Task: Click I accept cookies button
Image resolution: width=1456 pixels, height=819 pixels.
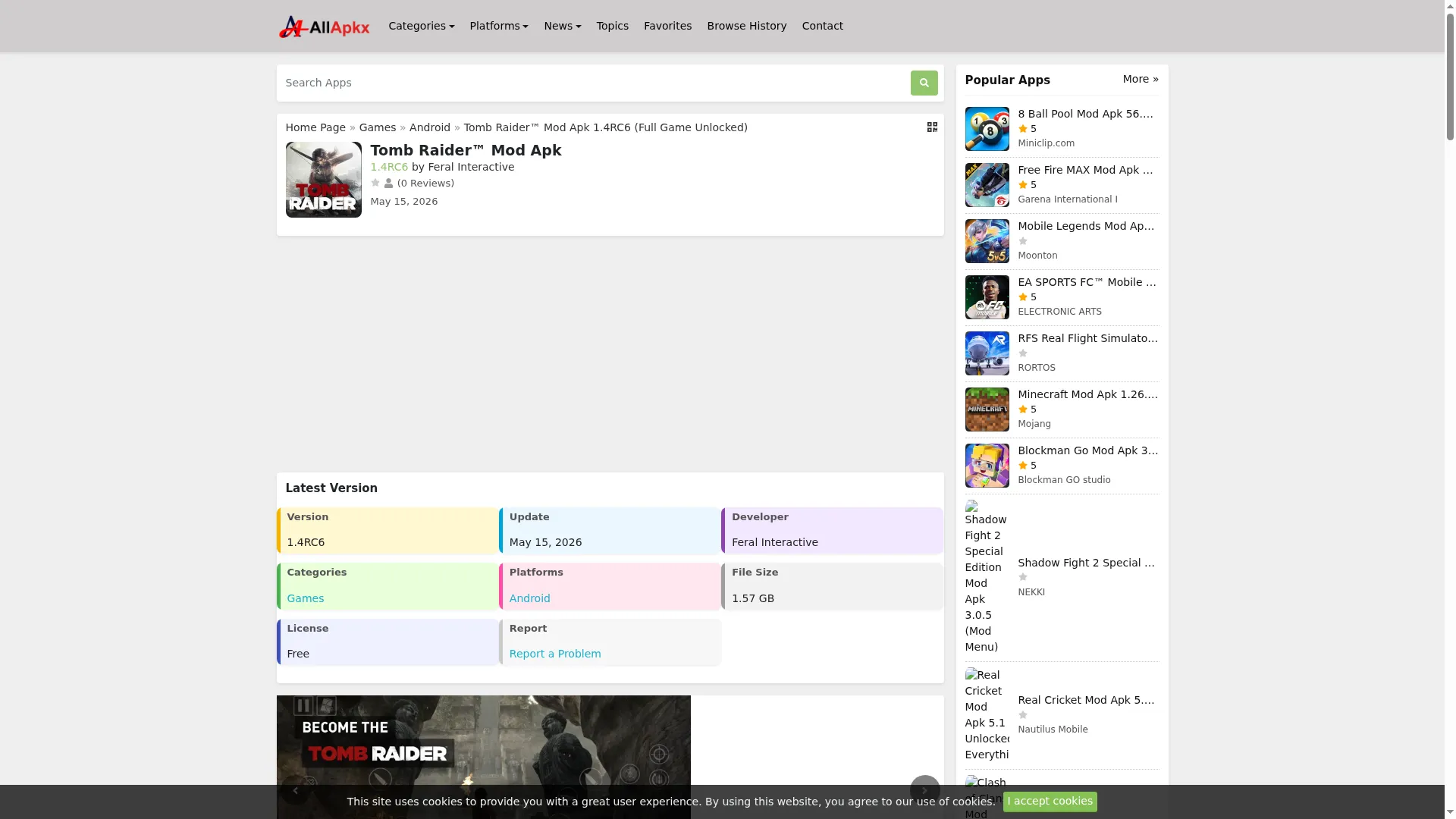Action: [x=1050, y=802]
